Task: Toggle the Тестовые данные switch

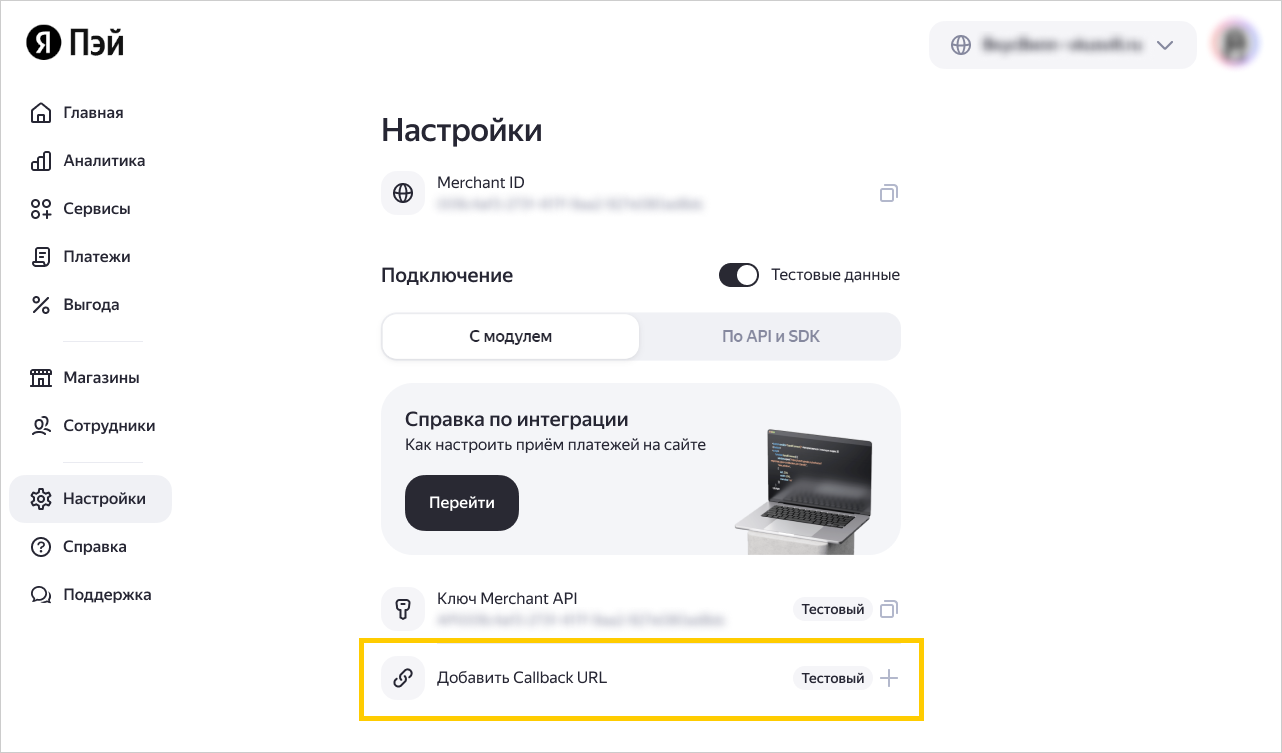Action: (739, 274)
